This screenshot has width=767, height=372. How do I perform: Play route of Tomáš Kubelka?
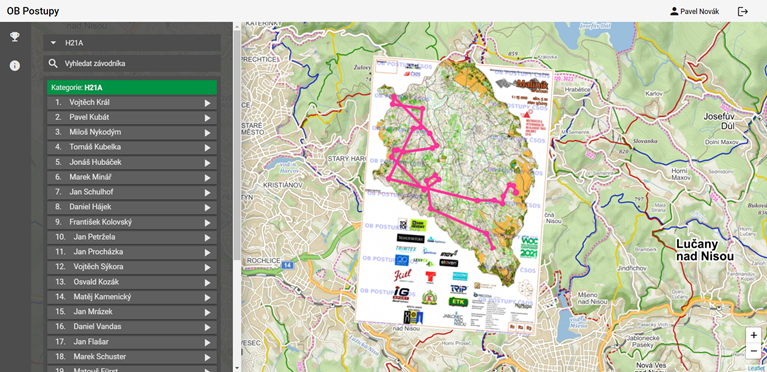(207, 148)
